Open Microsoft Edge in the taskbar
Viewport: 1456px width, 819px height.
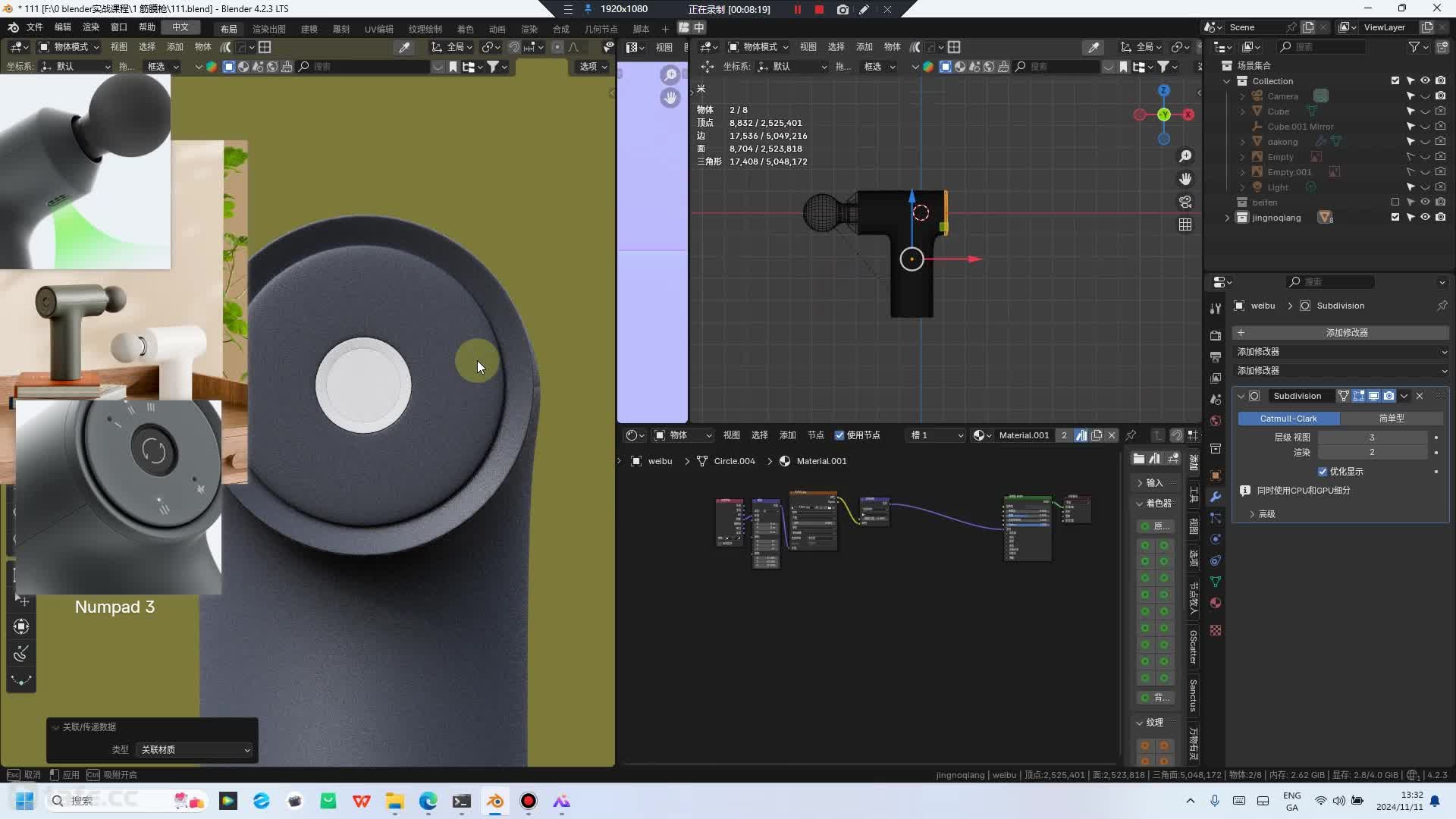tap(428, 801)
